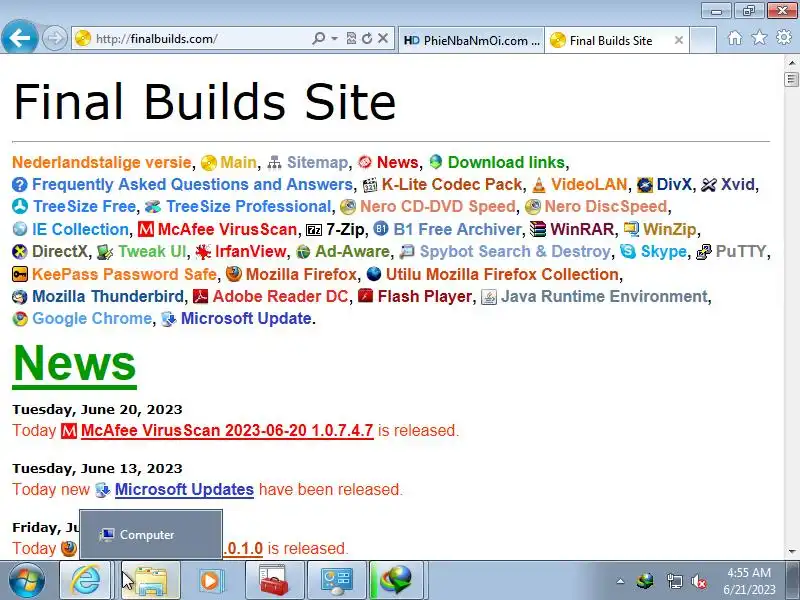800x600 pixels.
Task: Show hidden tray icons arrow
Action: [x=620, y=581]
